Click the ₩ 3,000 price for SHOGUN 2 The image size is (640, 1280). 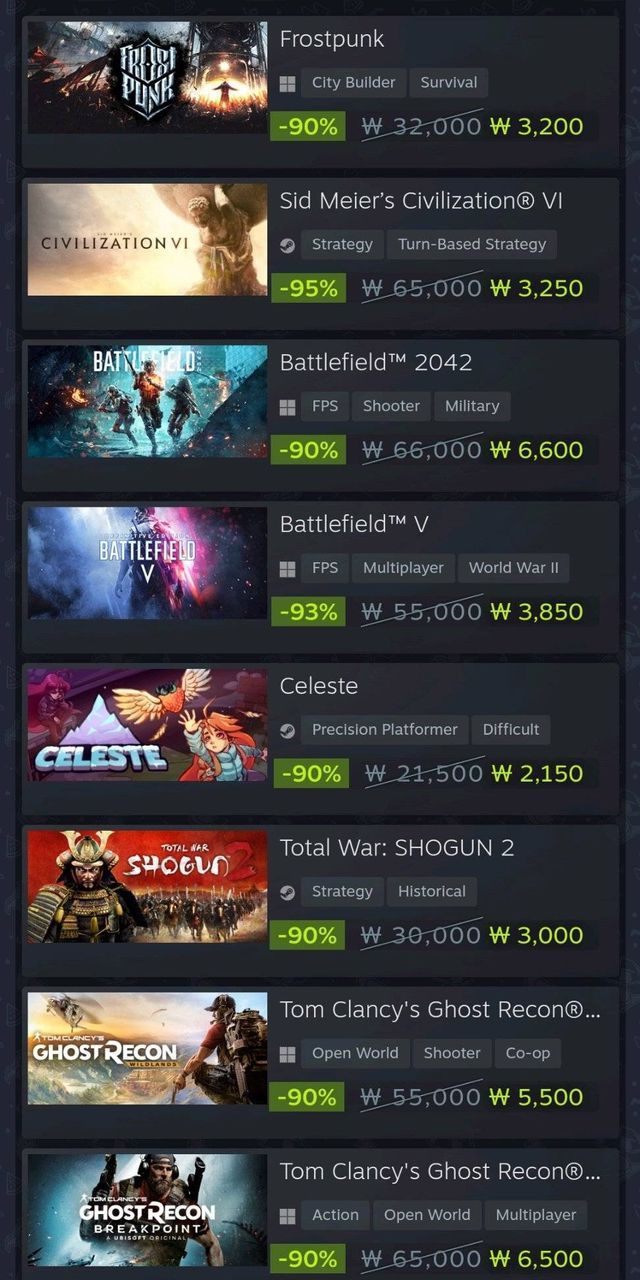(537, 935)
